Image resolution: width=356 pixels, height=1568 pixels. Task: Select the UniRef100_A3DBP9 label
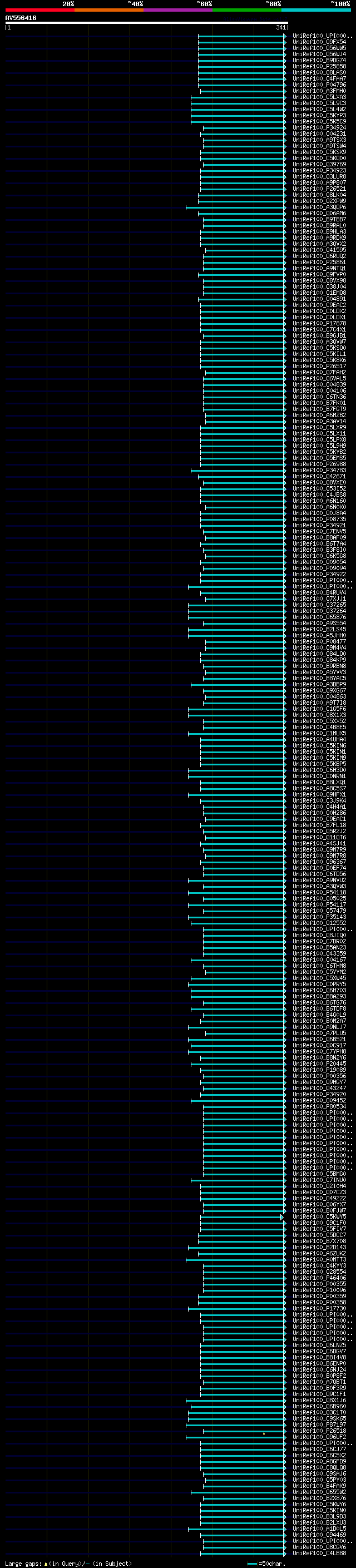tap(319, 684)
